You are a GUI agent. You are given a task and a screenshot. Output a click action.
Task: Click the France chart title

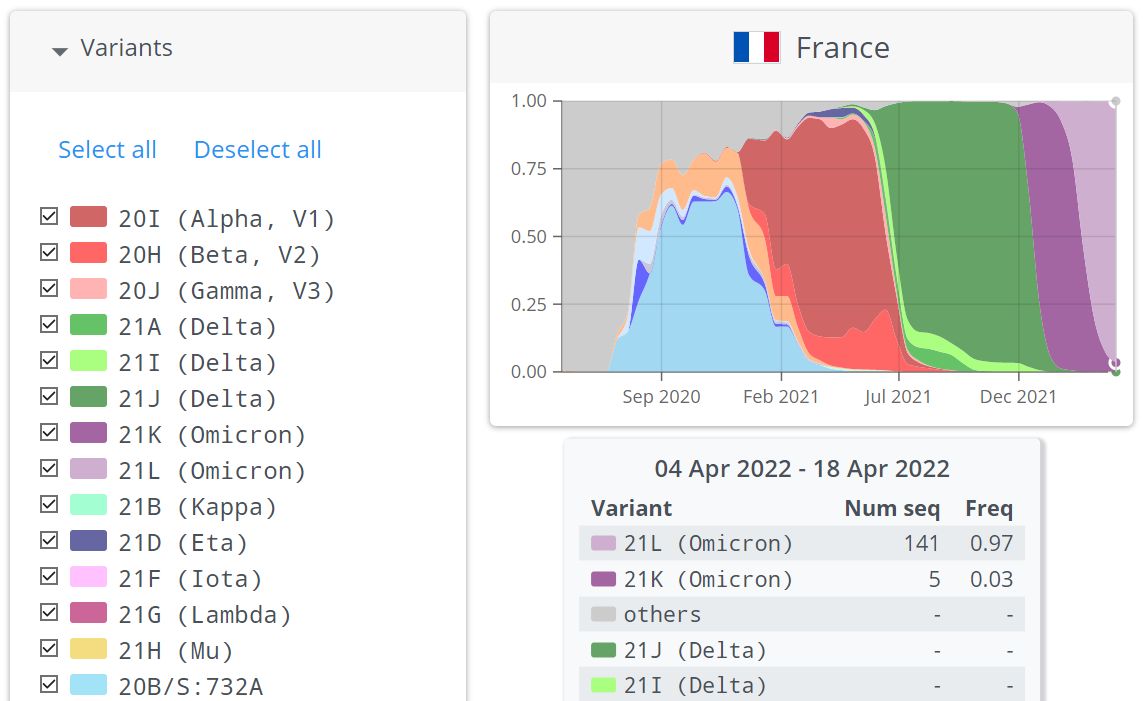click(842, 48)
